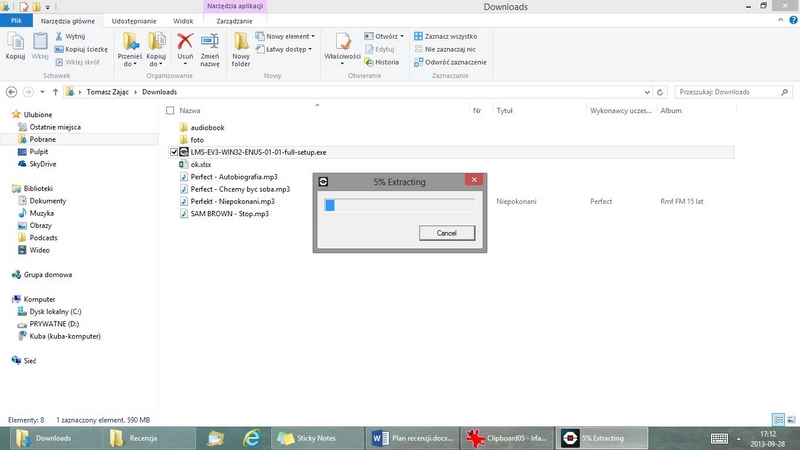The width and height of the screenshot is (800, 450).
Task: Click Tomasz Zając breadcrumb
Action: (x=107, y=92)
